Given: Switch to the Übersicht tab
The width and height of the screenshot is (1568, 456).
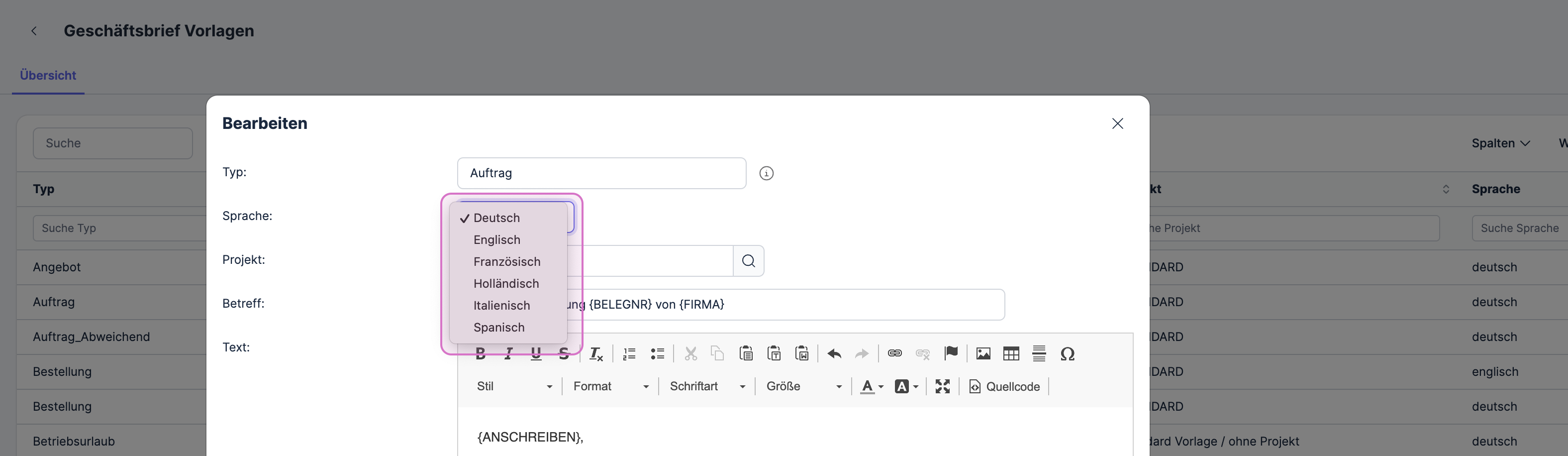Looking at the screenshot, I should click(x=48, y=76).
